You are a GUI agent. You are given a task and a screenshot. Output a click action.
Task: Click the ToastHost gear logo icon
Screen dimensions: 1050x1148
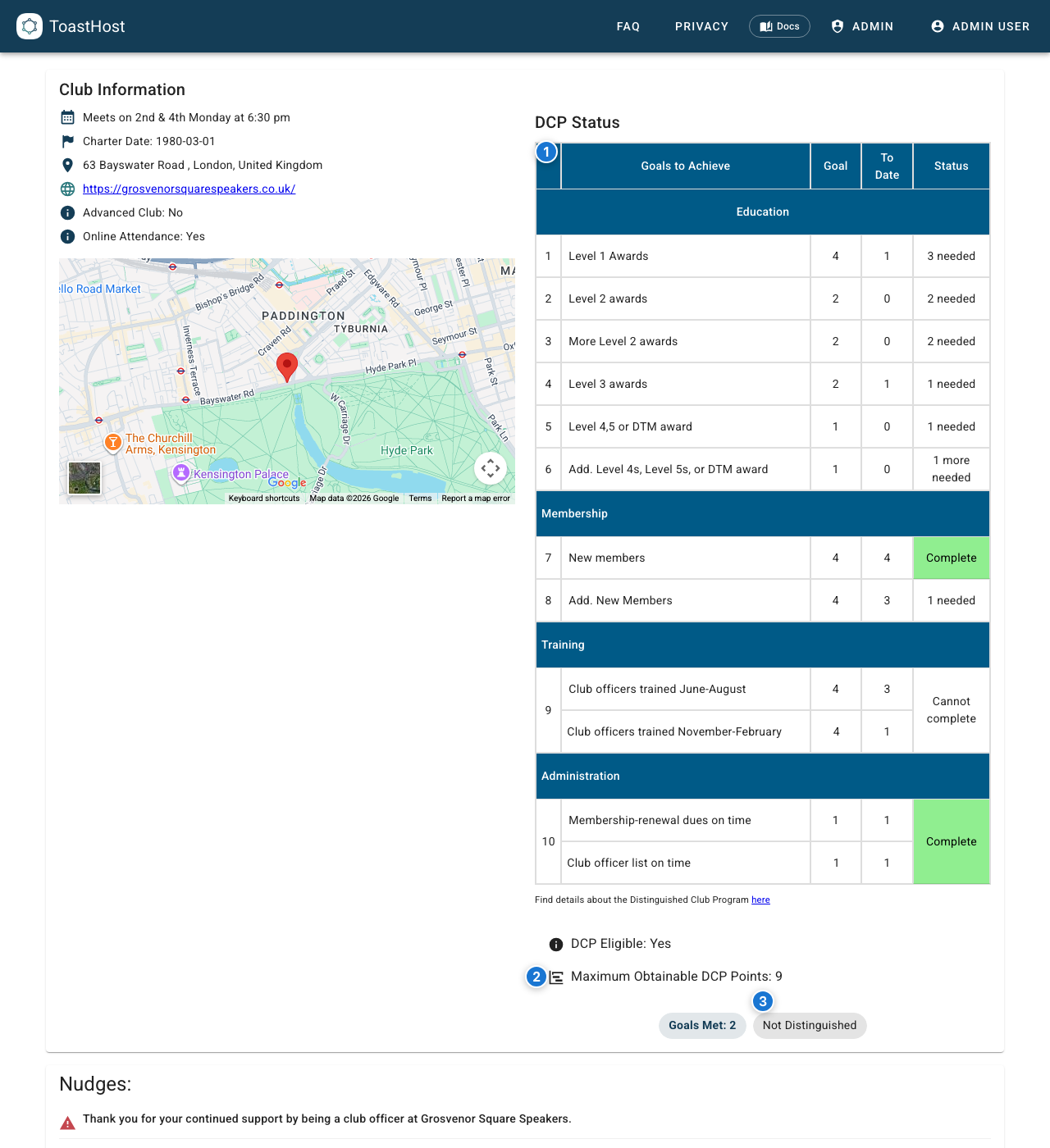(30, 26)
